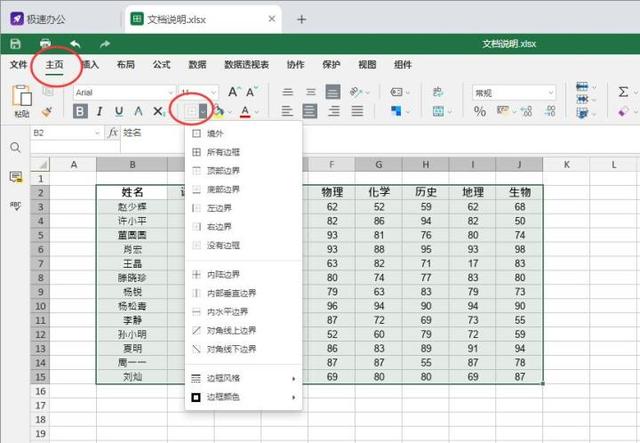
Task: Redo the last action
Action: coord(105,44)
